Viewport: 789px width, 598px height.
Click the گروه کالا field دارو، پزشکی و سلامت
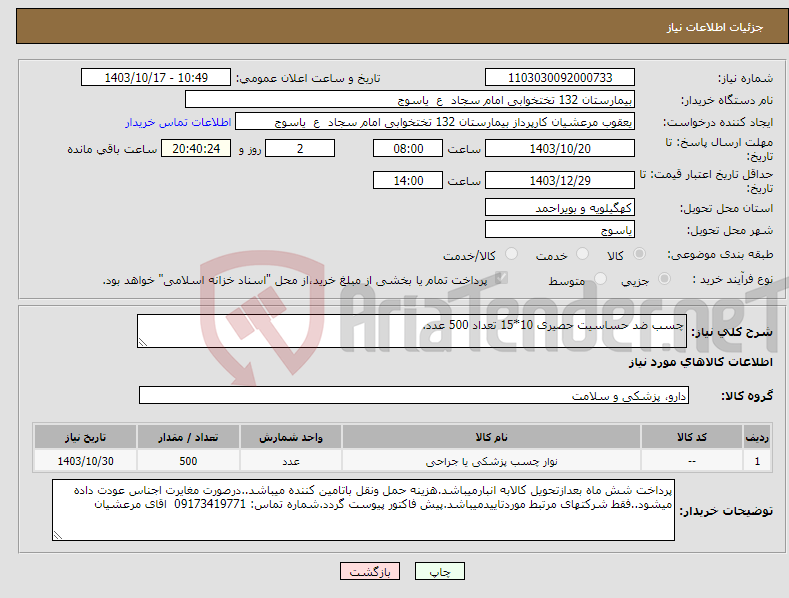click(x=414, y=396)
